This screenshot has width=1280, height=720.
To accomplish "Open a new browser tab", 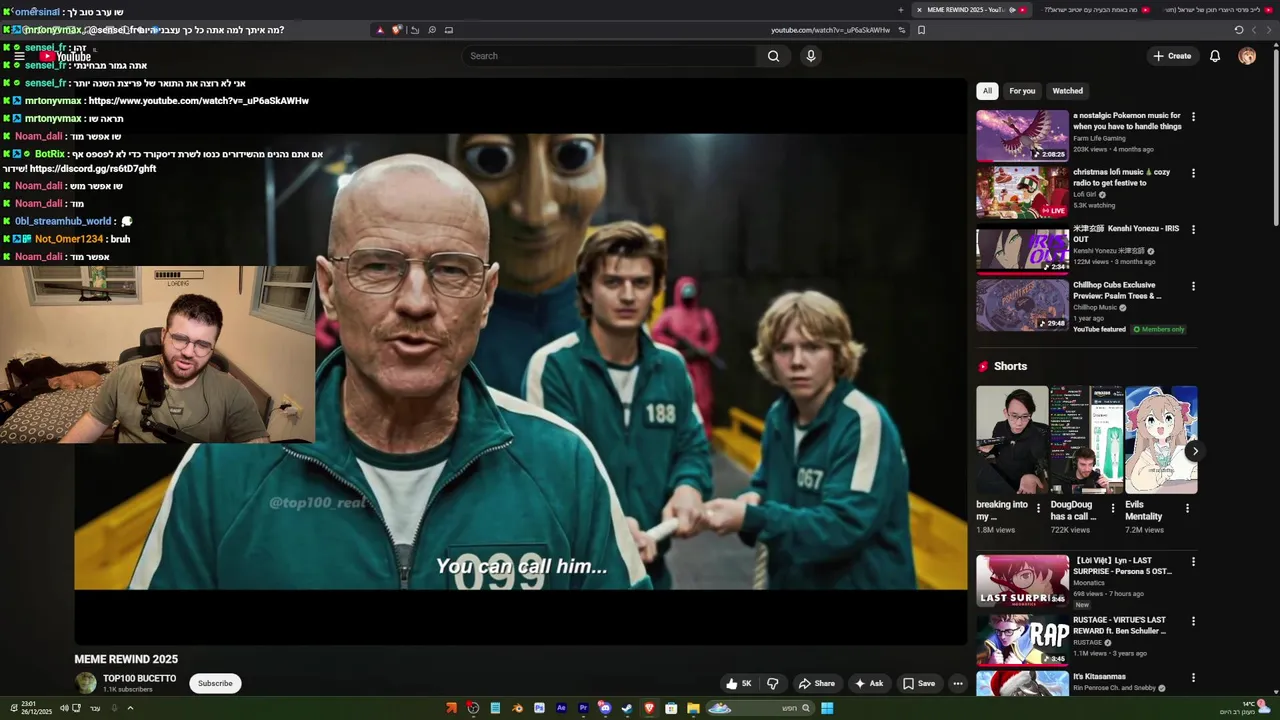I will coord(901,10).
